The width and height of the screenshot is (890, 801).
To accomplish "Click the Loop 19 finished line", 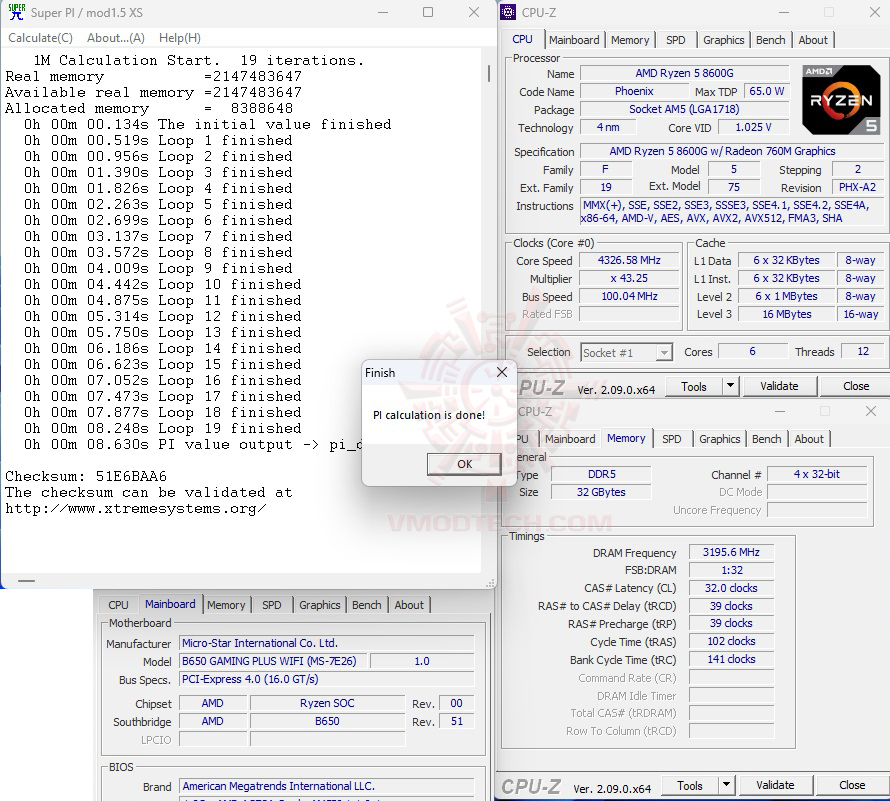I will click(162, 429).
